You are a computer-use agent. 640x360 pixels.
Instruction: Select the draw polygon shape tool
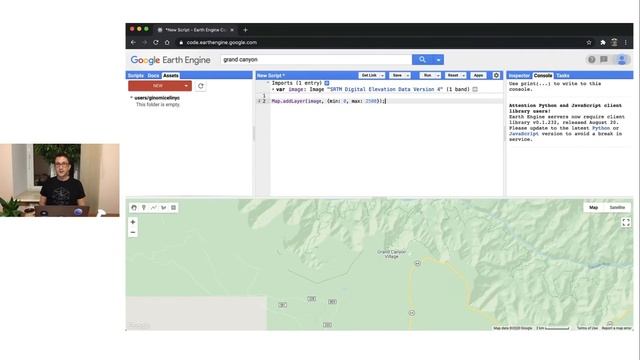coord(164,208)
